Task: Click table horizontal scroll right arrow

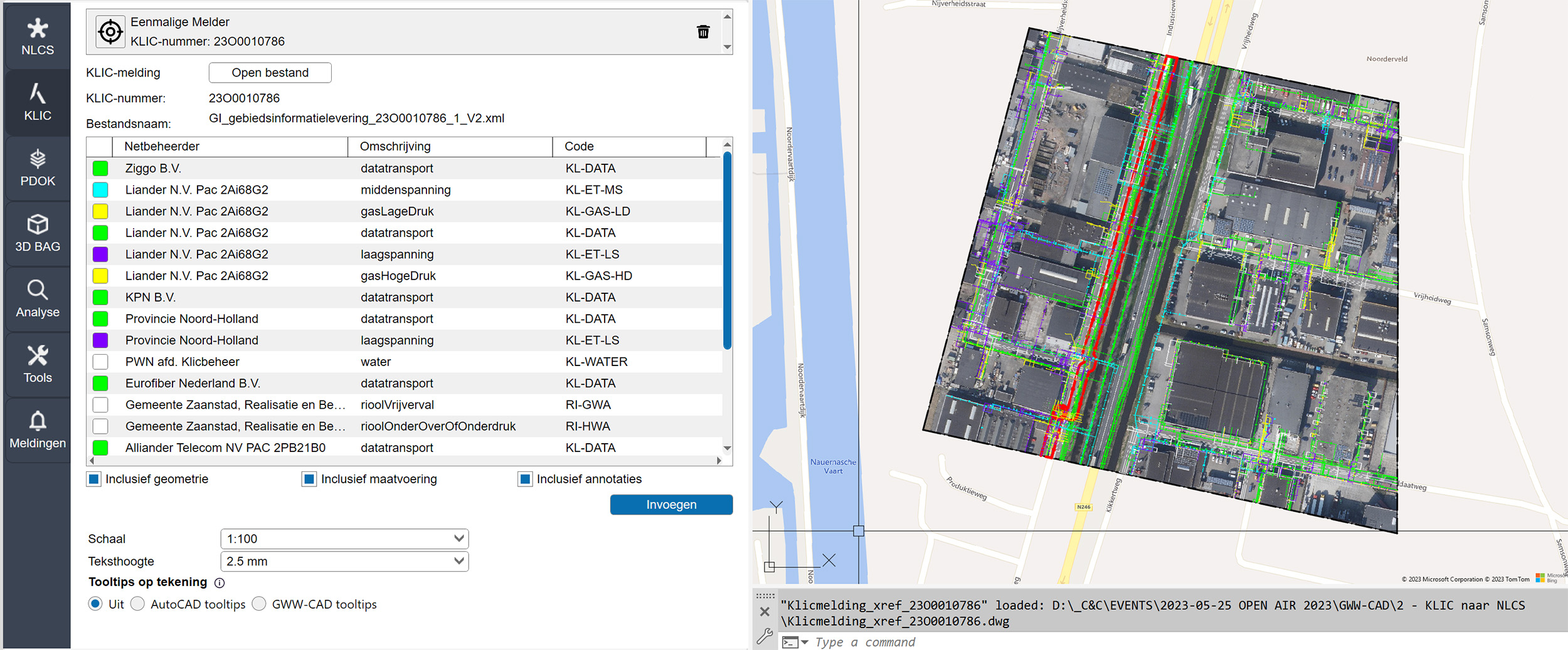Action: (719, 461)
